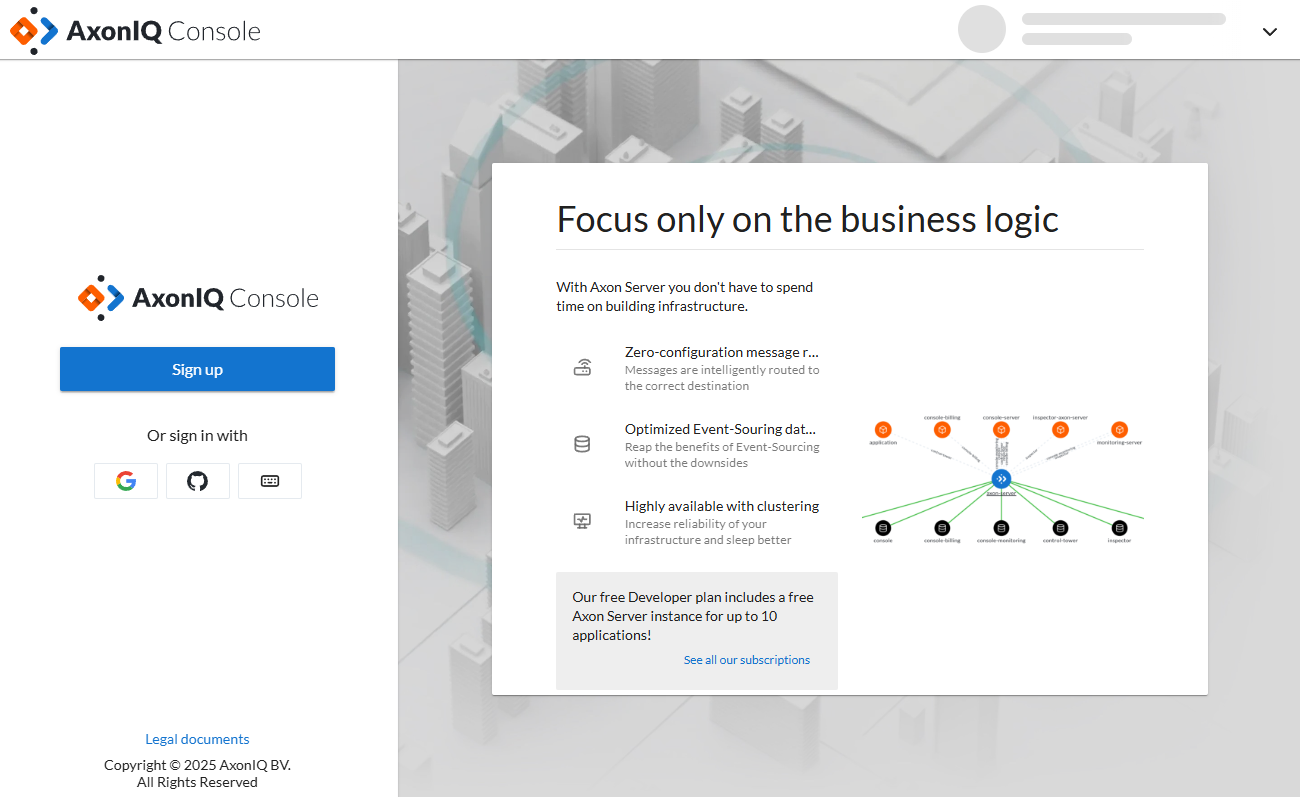The width and height of the screenshot is (1300, 797).
Task: Select the orange application node icon
Action: coord(883,429)
